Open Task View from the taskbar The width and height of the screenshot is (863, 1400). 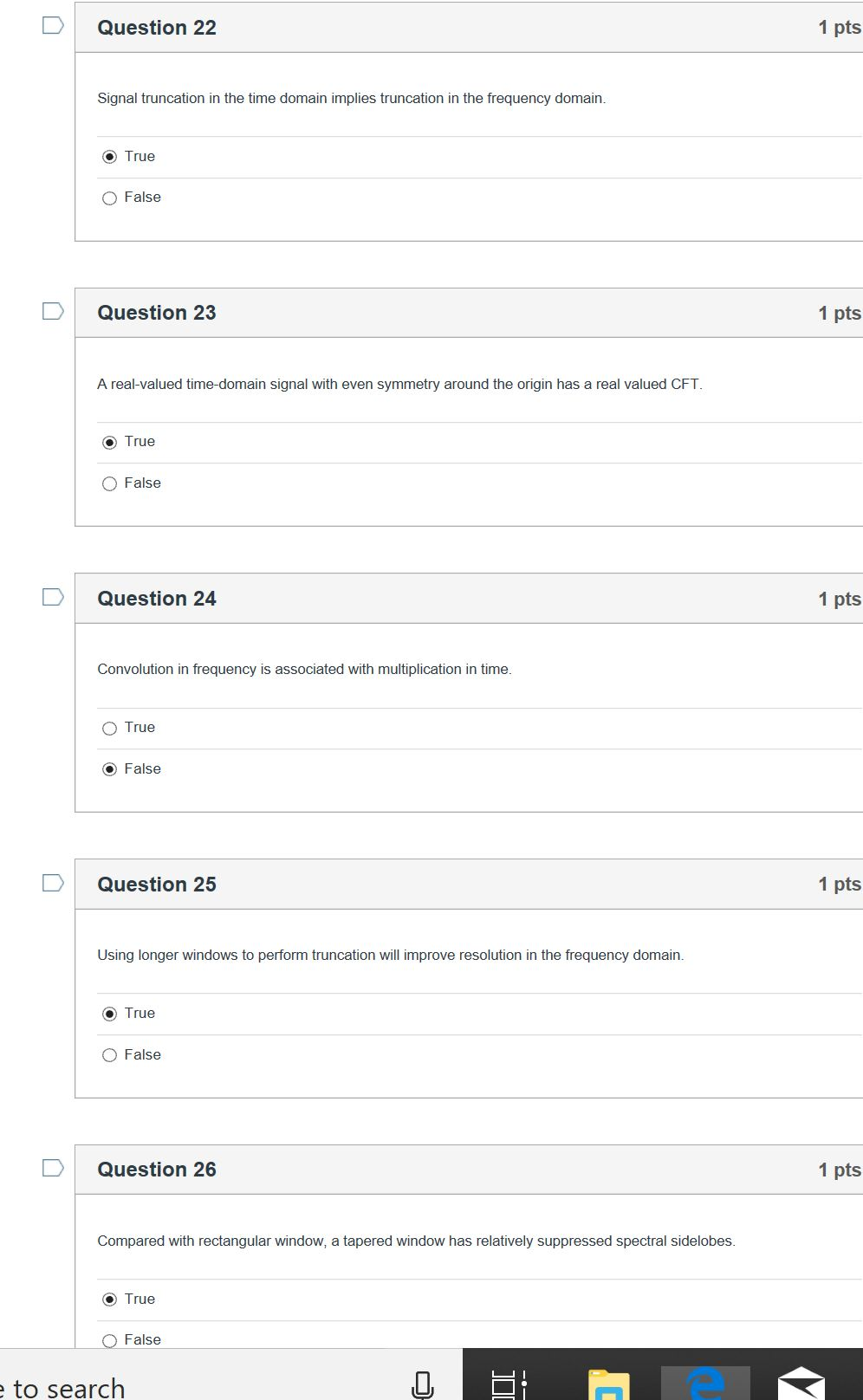(508, 1383)
